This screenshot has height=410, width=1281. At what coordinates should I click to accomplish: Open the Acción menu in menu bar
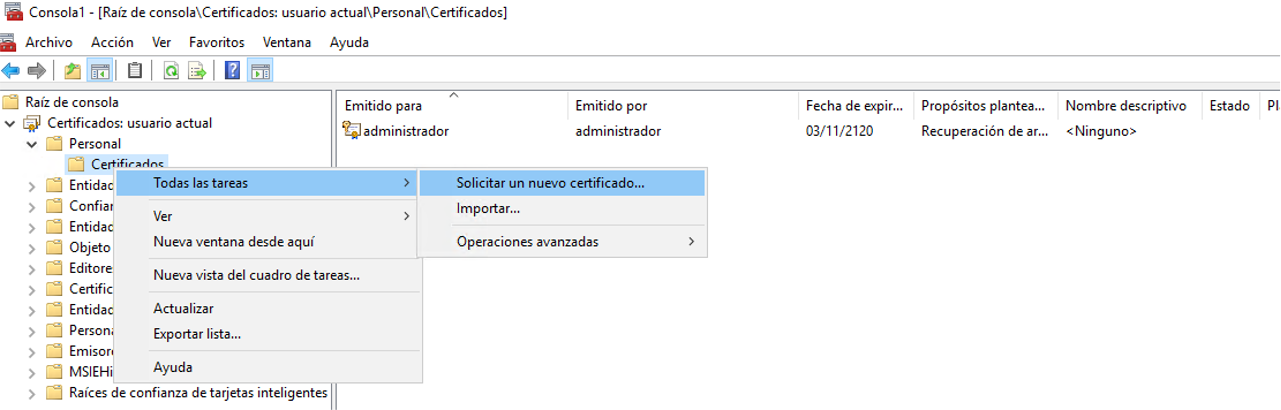(112, 42)
